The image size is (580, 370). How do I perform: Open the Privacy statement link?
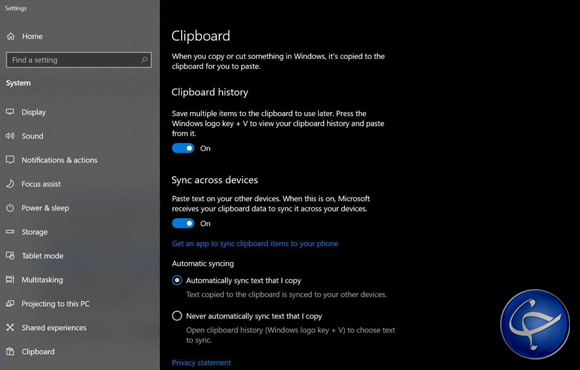[201, 363]
